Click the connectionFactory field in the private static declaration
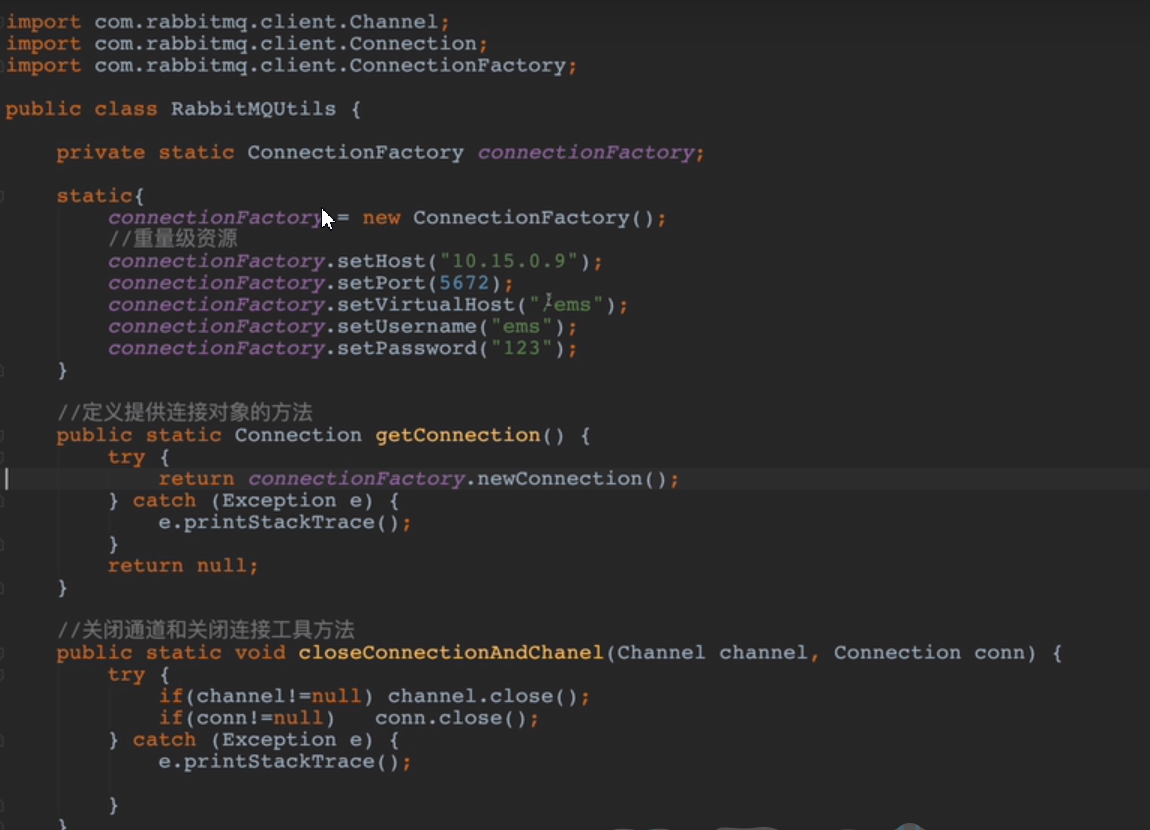 (x=586, y=153)
